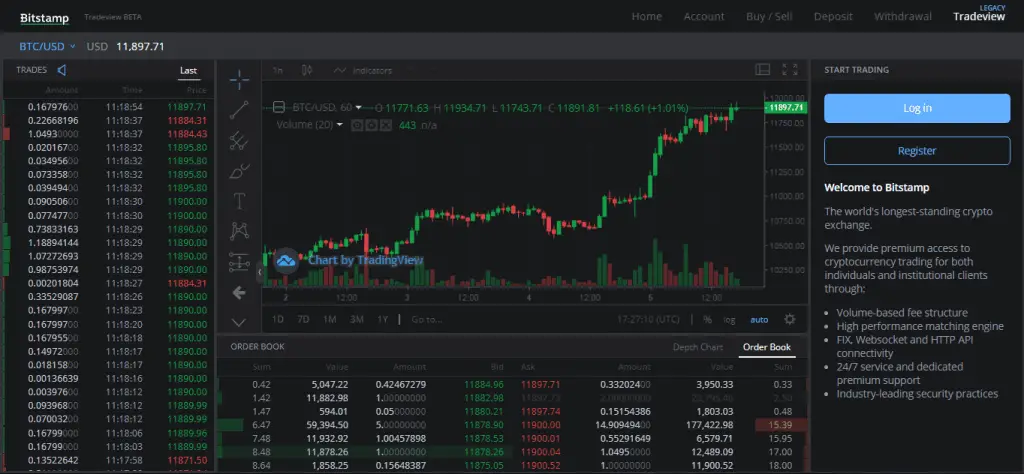Viewport: 1024px width, 474px height.
Task: Open the BTC/USD, 60 legend dropdown arrow
Action: tap(359, 108)
